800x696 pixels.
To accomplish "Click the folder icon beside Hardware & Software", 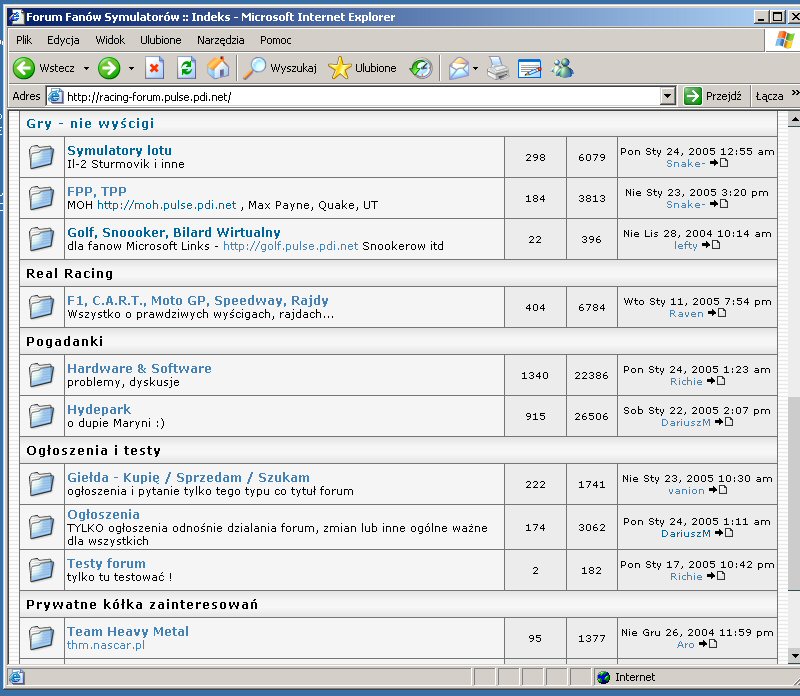I will click(41, 375).
